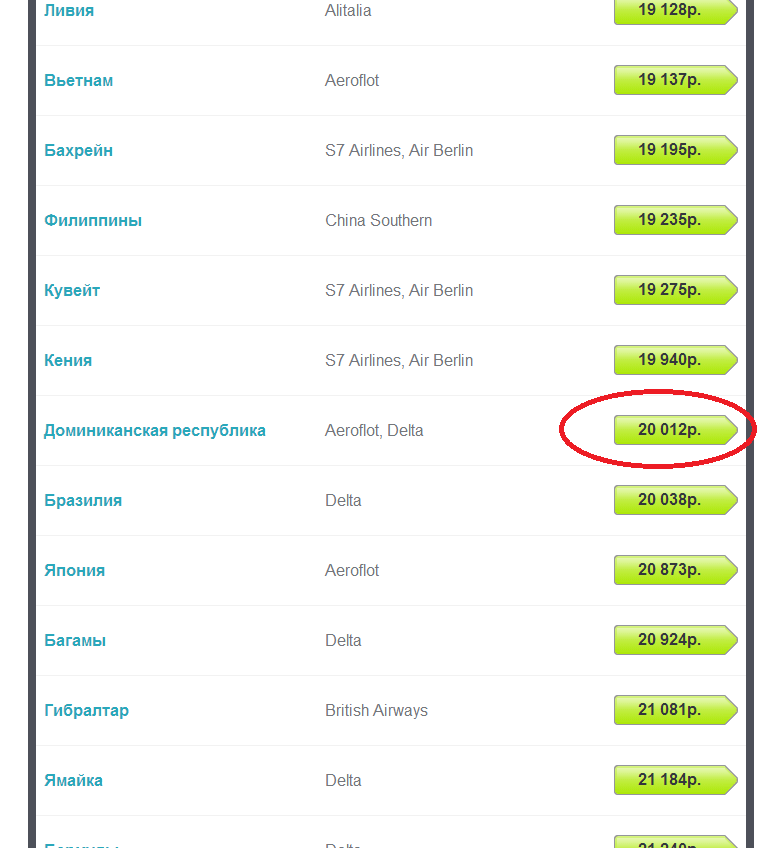768x848 pixels.
Task: Click the 21 081р. Gibraltar price button
Action: pos(676,710)
